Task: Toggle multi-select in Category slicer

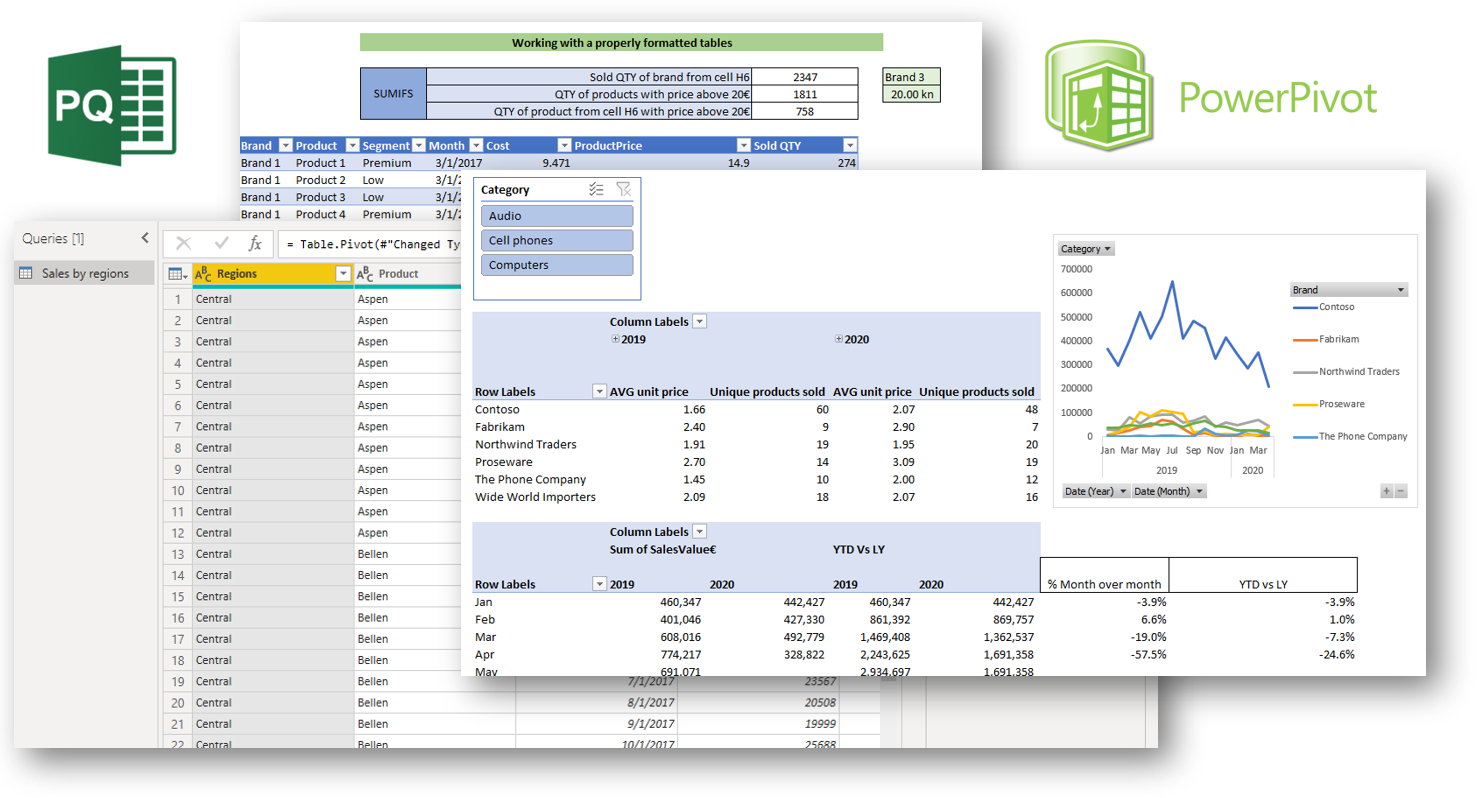Action: point(596,189)
